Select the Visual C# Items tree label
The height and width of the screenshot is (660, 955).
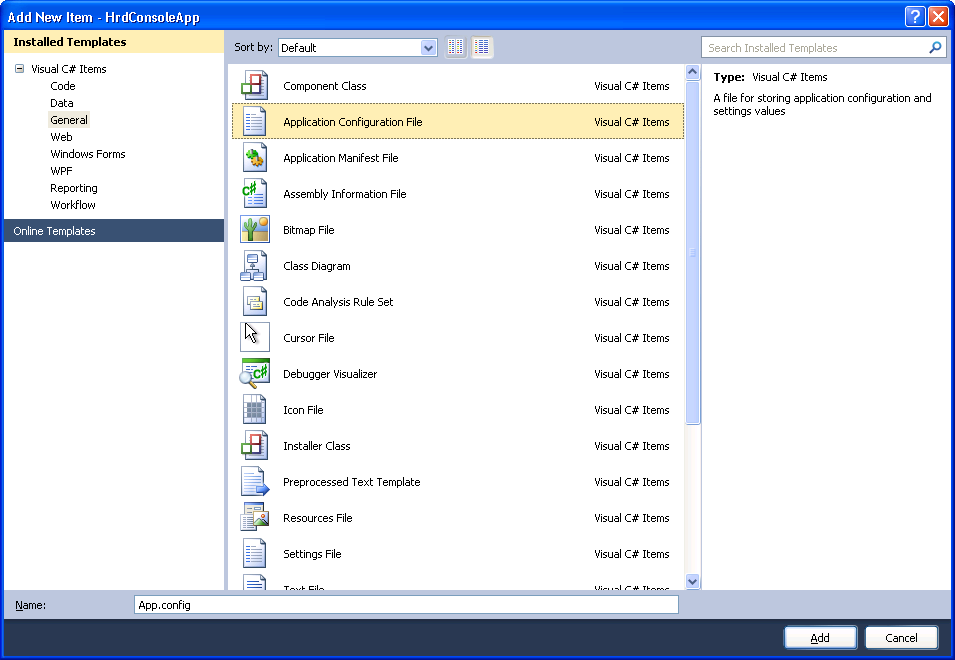tap(69, 69)
